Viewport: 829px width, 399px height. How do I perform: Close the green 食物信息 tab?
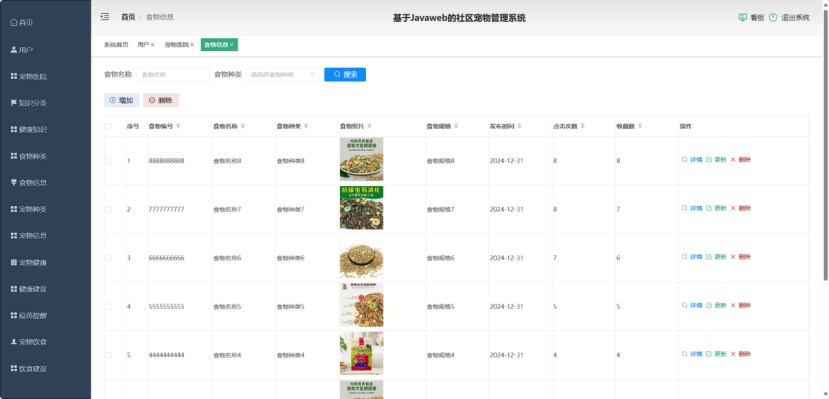(232, 45)
